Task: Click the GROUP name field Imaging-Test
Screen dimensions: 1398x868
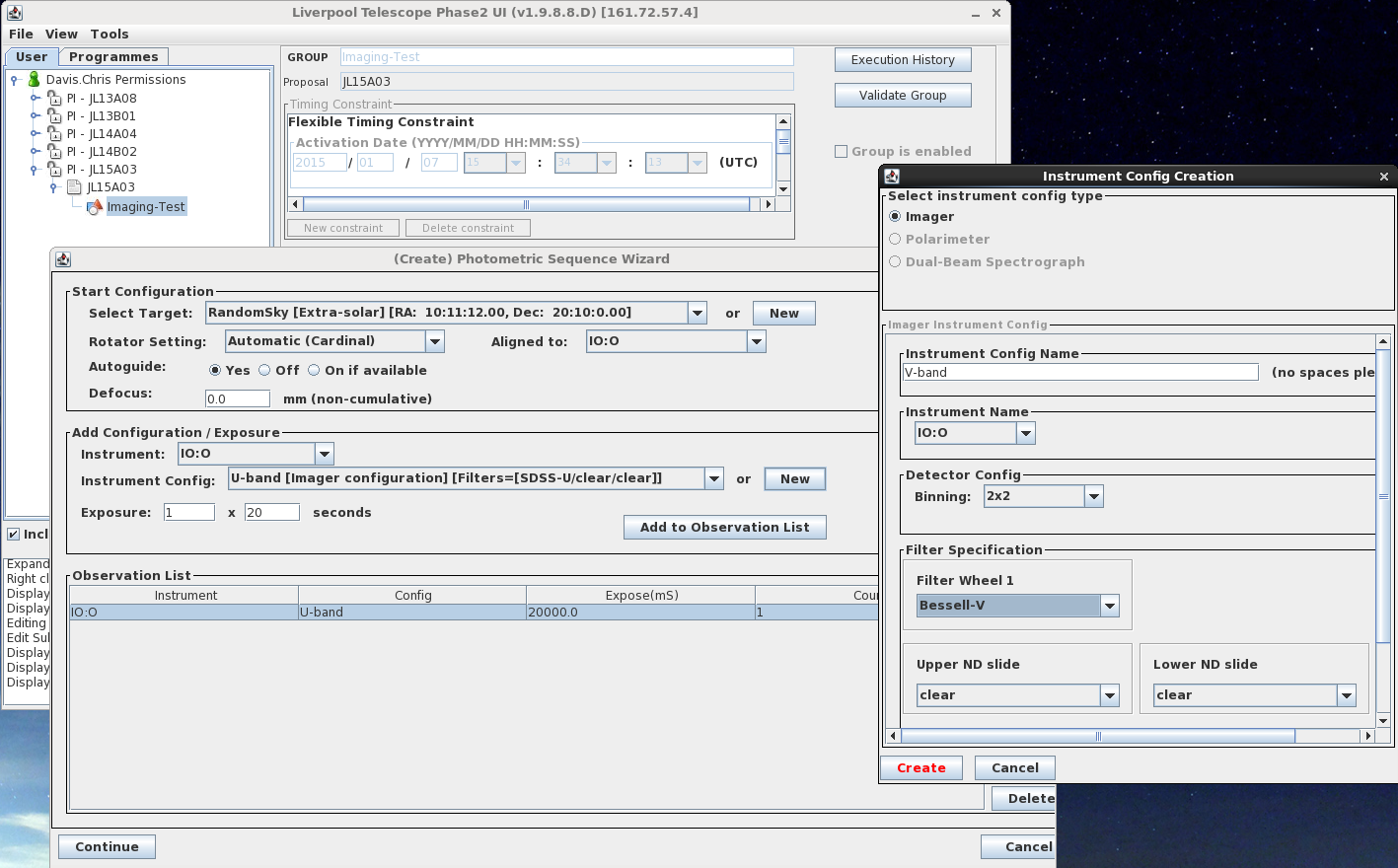Action: tap(567, 57)
